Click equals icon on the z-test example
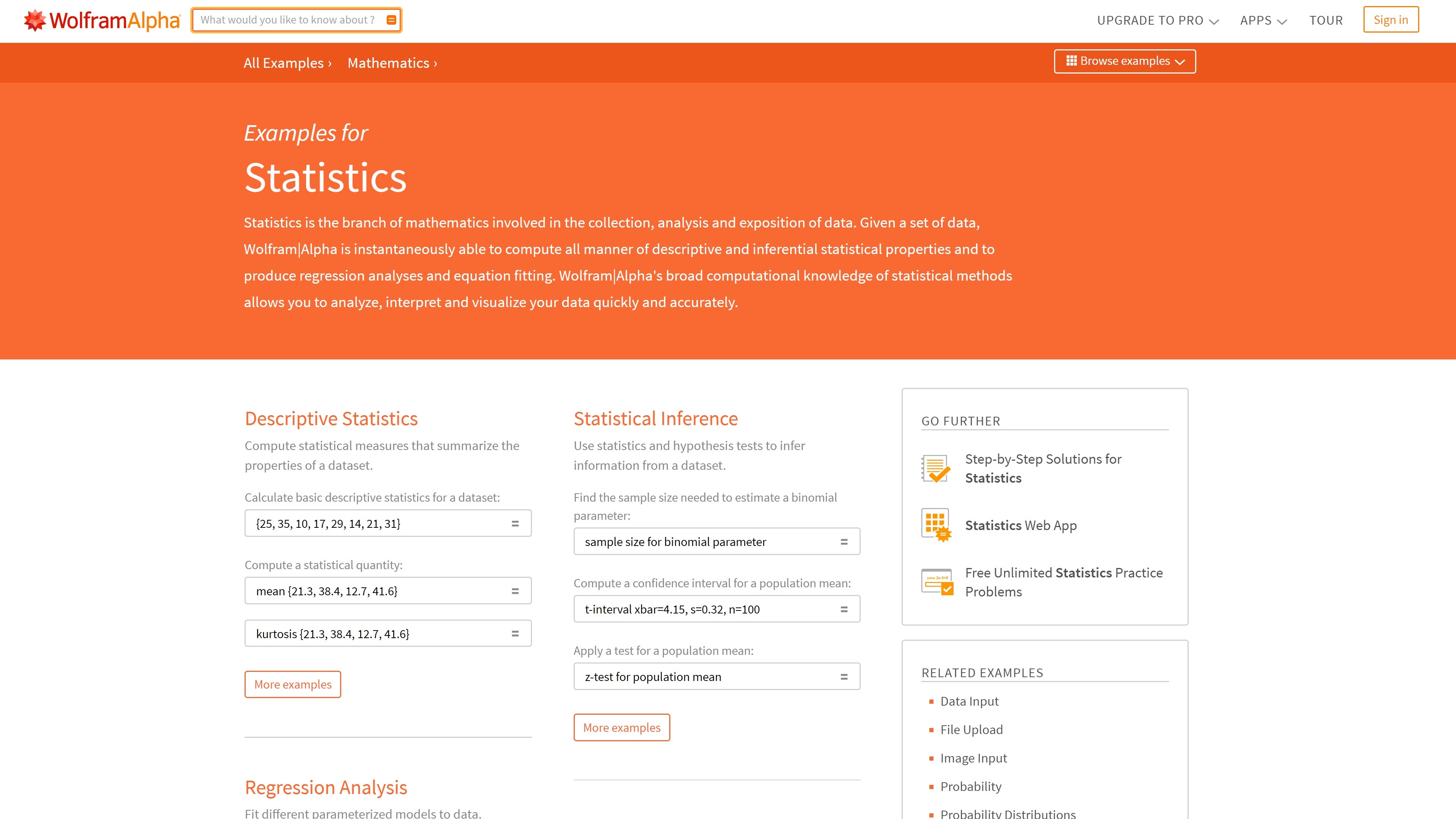Screen dimensions: 1456x819 [x=844, y=676]
